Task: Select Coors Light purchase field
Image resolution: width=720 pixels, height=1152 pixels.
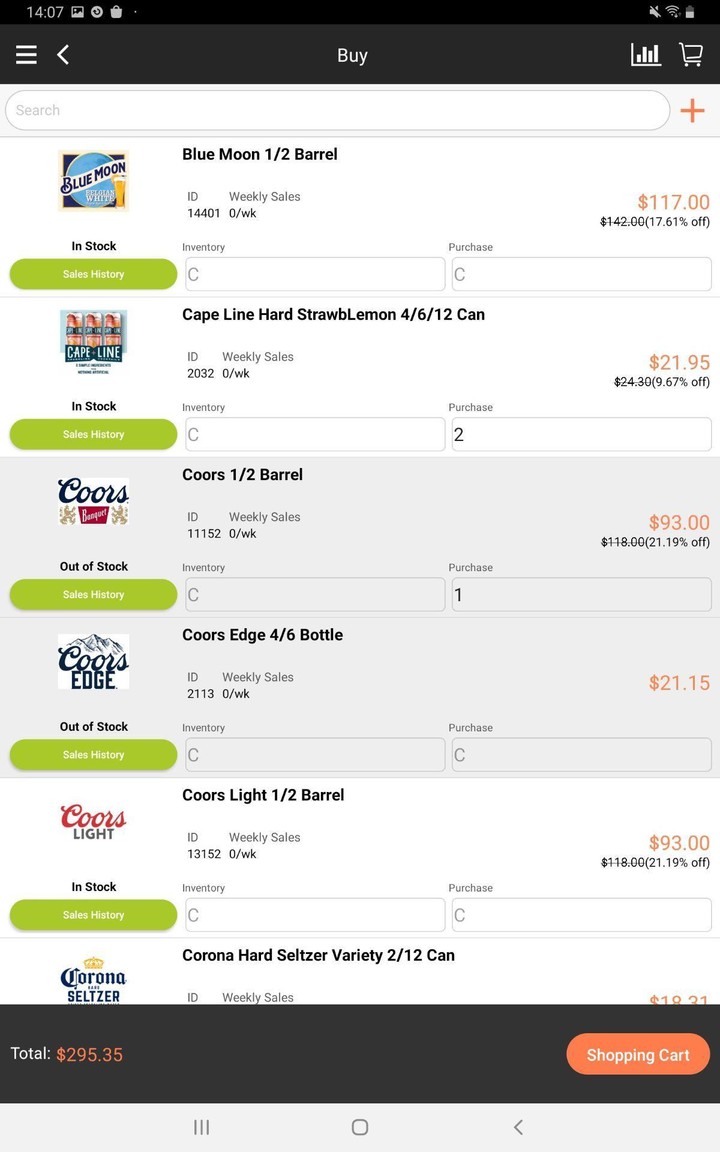Action: pos(581,915)
